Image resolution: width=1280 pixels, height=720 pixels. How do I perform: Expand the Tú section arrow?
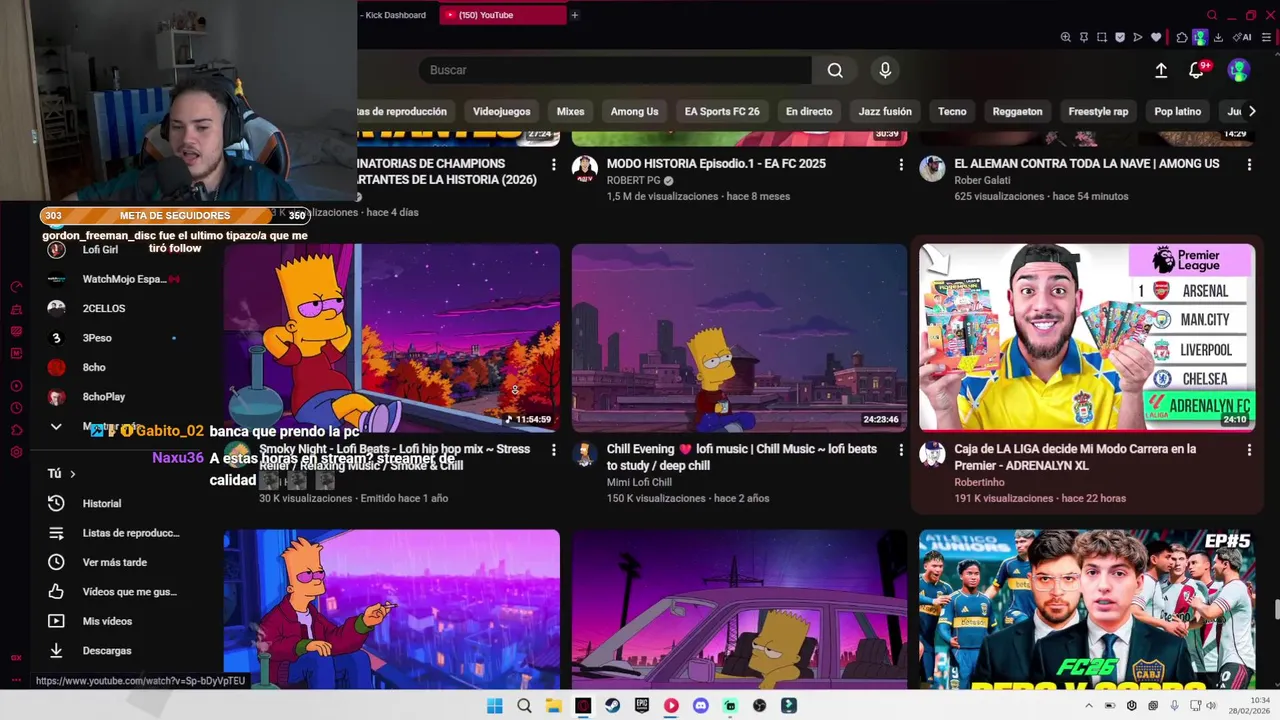coord(72,474)
